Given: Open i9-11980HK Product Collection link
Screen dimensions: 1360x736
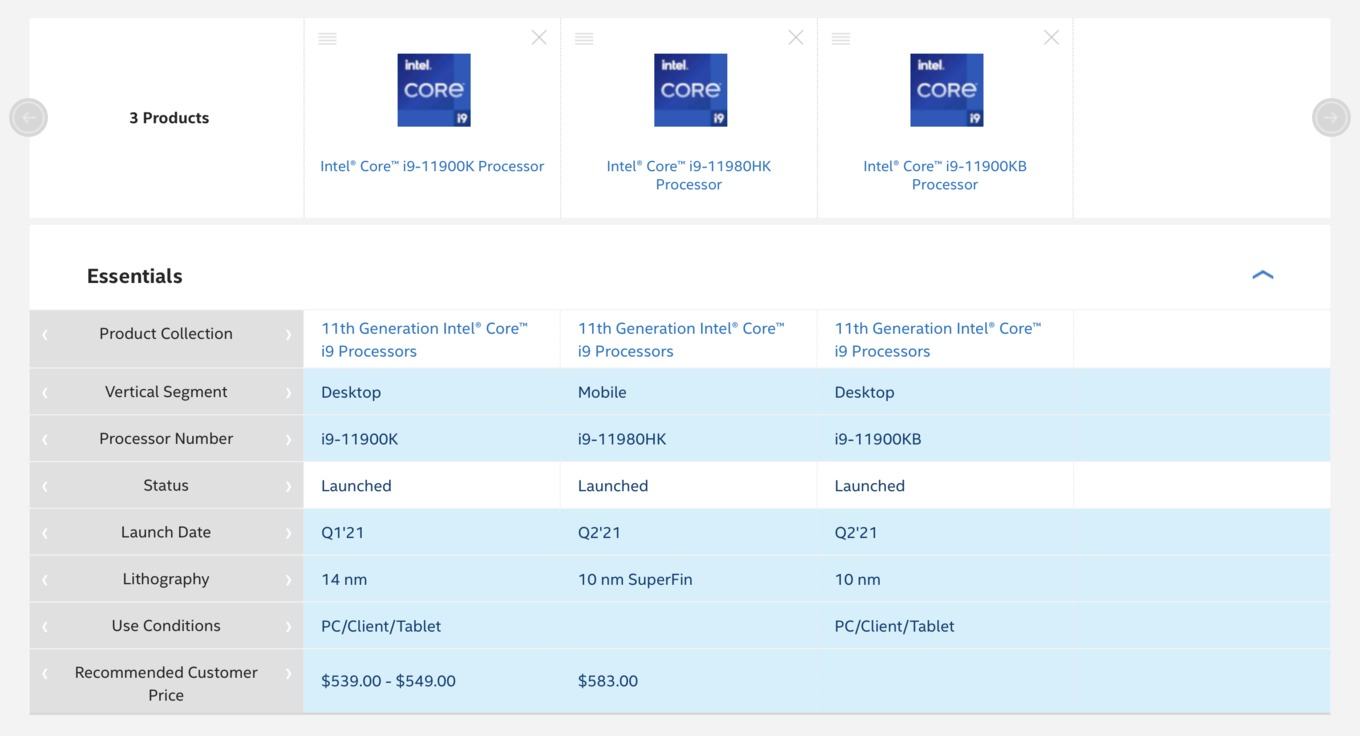Looking at the screenshot, I should (681, 340).
